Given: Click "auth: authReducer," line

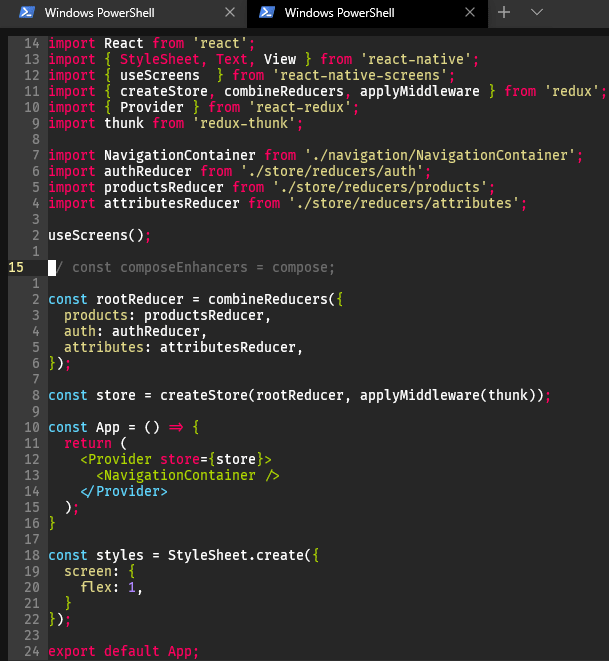Looking at the screenshot, I should pos(135,332).
